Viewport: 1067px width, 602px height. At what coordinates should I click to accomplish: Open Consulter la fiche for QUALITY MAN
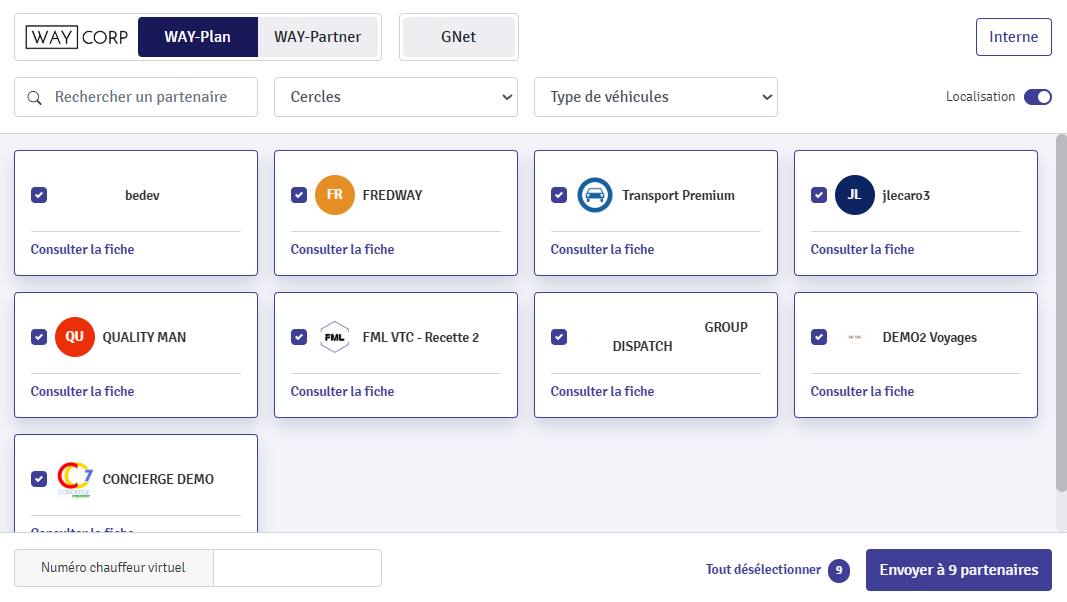[x=82, y=392]
